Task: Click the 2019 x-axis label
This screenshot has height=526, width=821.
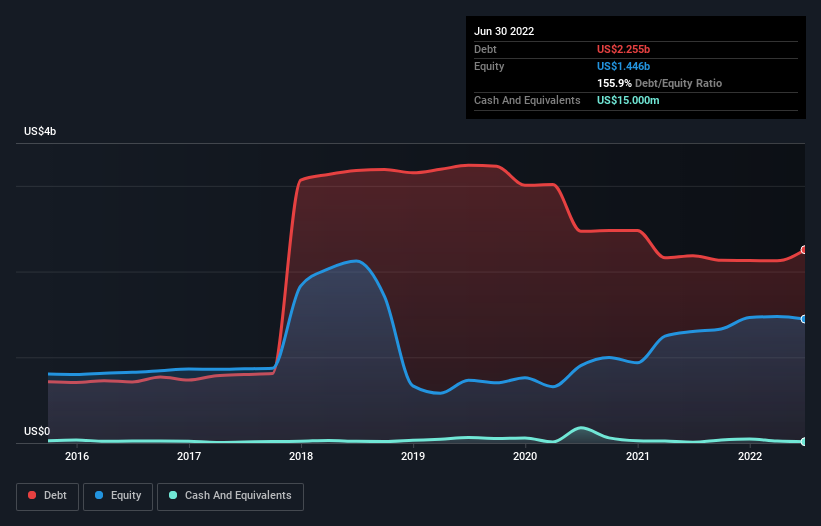Action: (413, 456)
